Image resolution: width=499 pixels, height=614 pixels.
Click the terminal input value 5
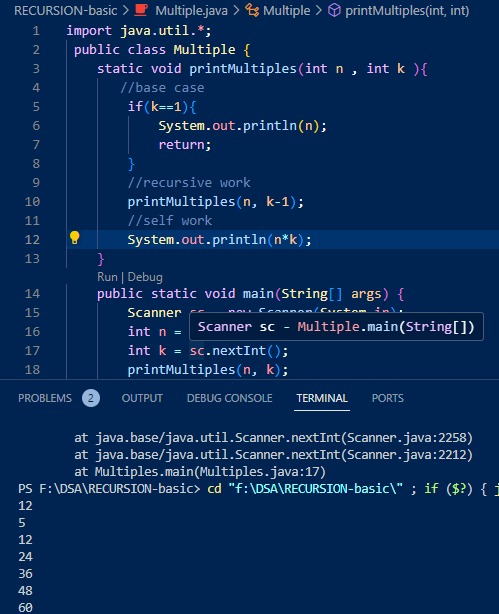pos(22,523)
